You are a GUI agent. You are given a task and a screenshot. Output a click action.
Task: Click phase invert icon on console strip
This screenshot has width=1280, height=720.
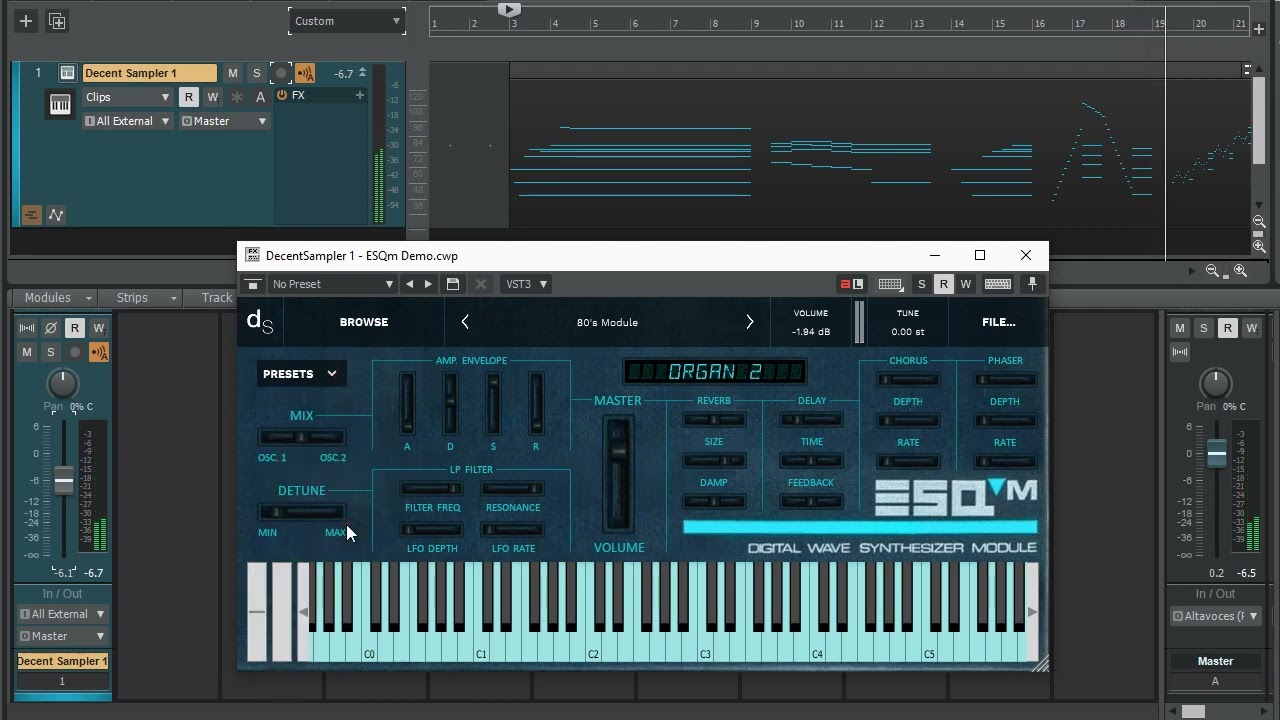point(51,328)
